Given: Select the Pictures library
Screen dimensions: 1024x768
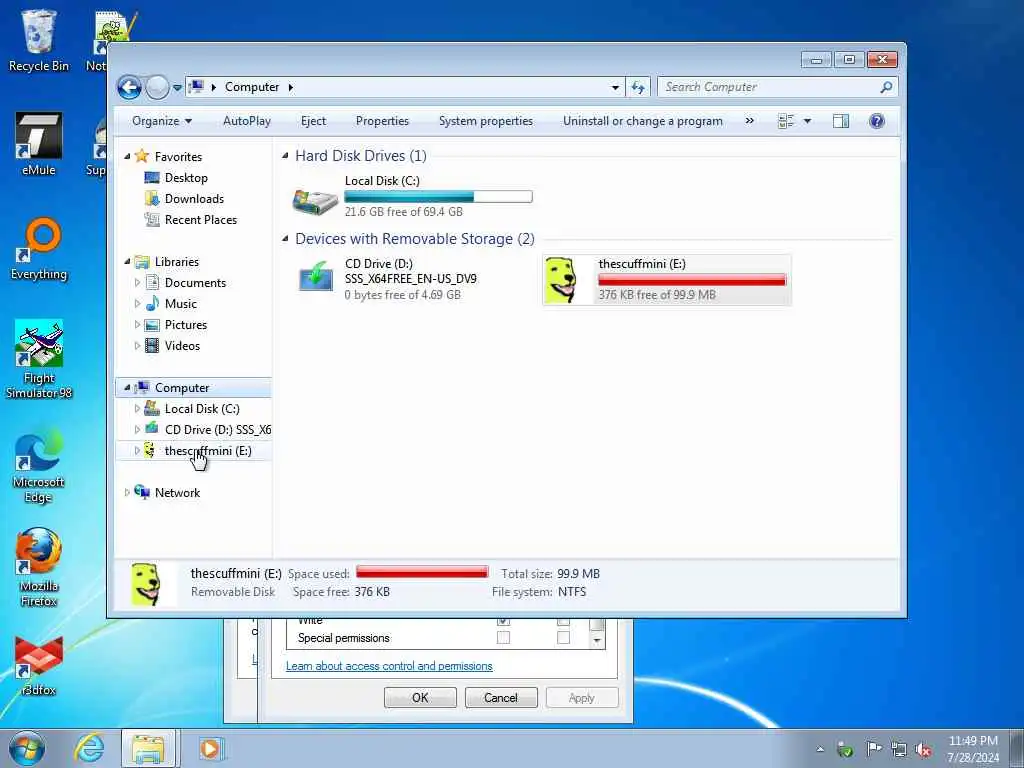Looking at the screenshot, I should (185, 325).
